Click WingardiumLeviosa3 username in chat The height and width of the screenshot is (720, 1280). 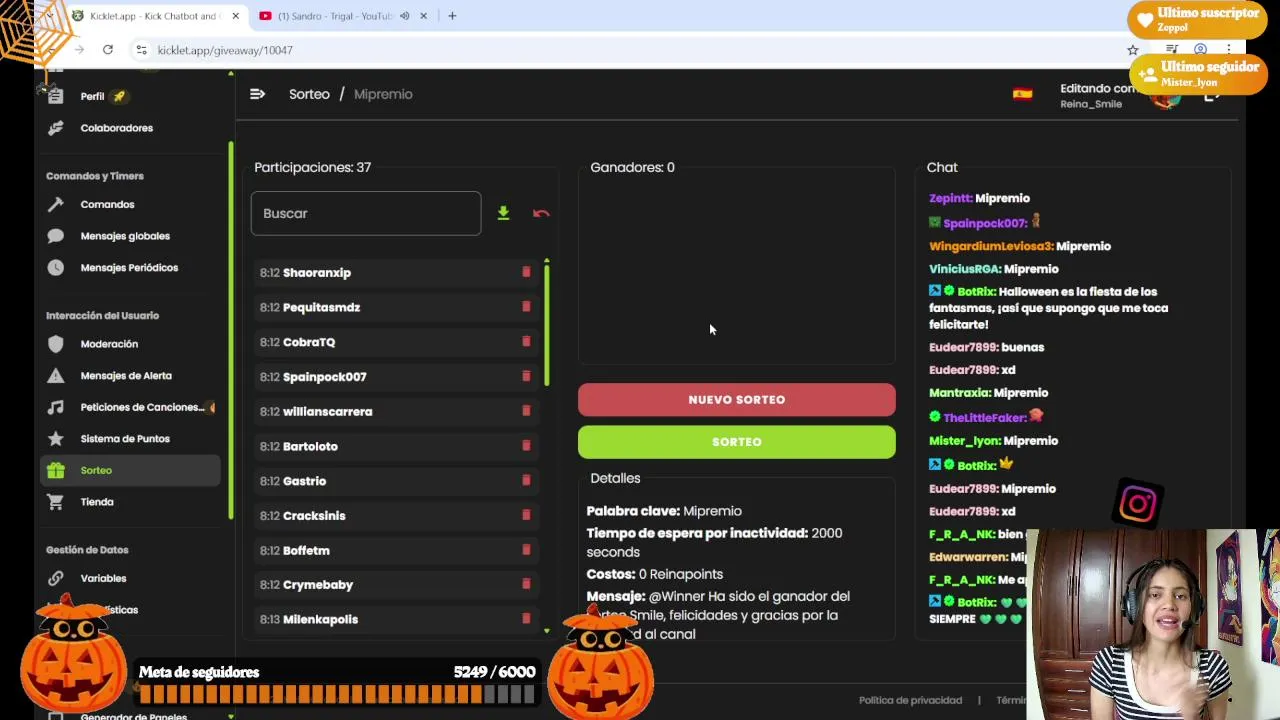click(x=991, y=246)
